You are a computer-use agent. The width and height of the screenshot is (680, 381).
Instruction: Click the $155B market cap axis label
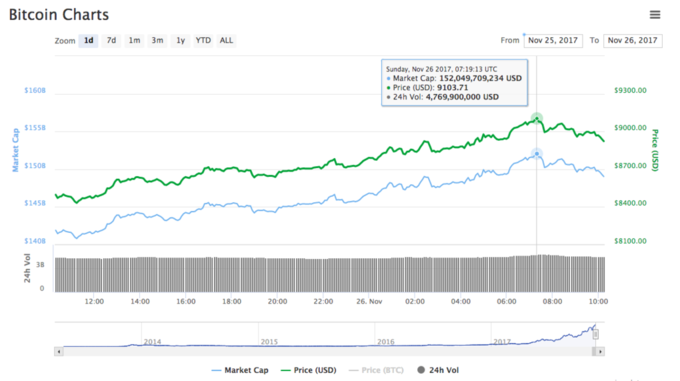click(35, 127)
